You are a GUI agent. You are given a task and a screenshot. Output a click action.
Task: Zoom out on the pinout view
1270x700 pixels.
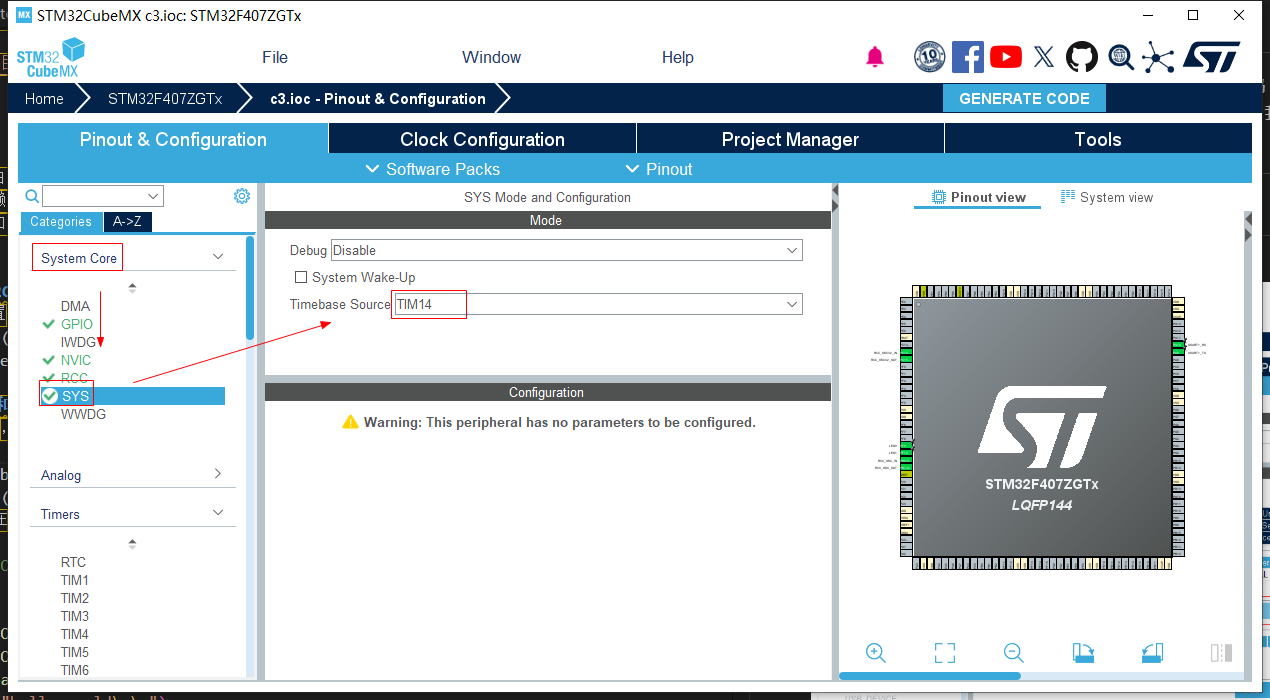[x=1013, y=652]
